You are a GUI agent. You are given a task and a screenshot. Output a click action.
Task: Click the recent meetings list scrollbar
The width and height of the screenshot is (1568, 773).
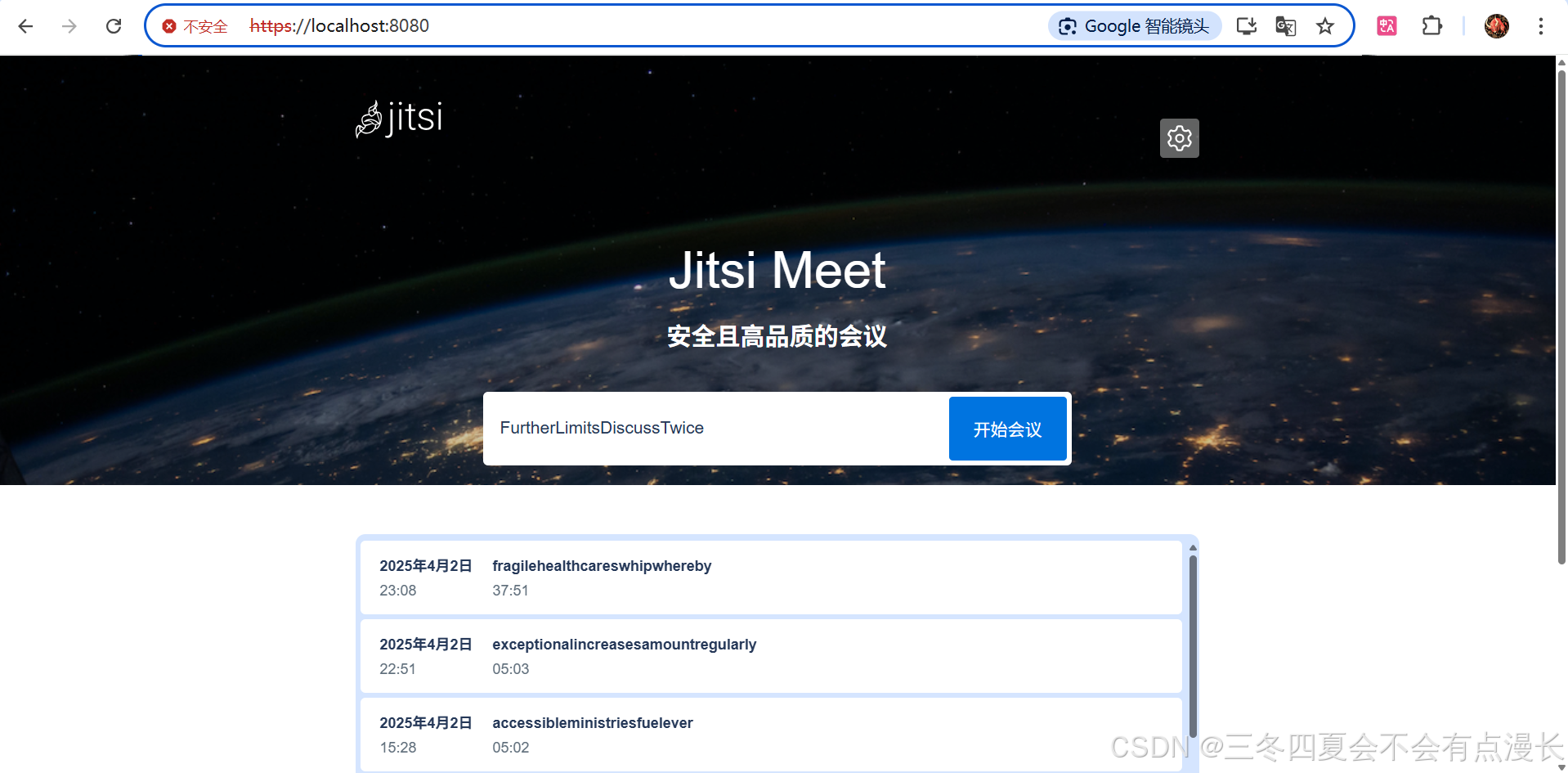[x=1193, y=646]
